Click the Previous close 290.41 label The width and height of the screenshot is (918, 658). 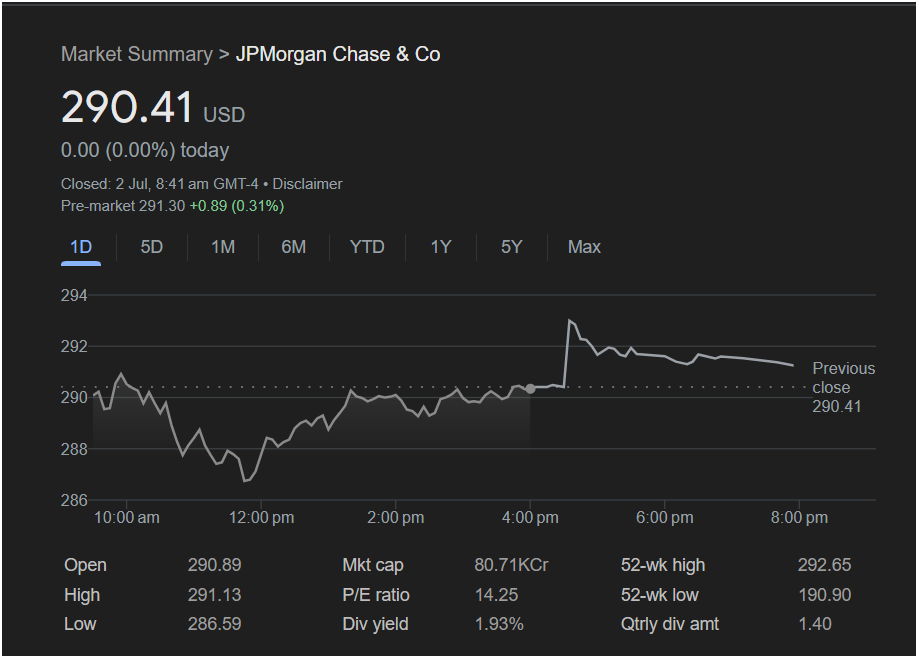tap(844, 388)
